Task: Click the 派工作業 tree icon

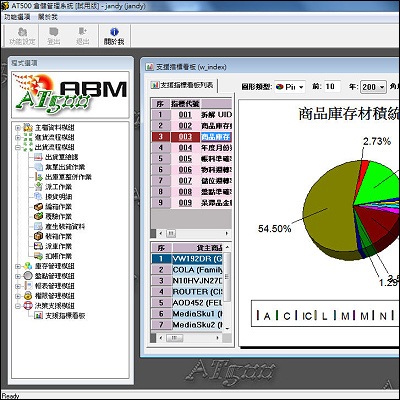Action: click(x=39, y=187)
